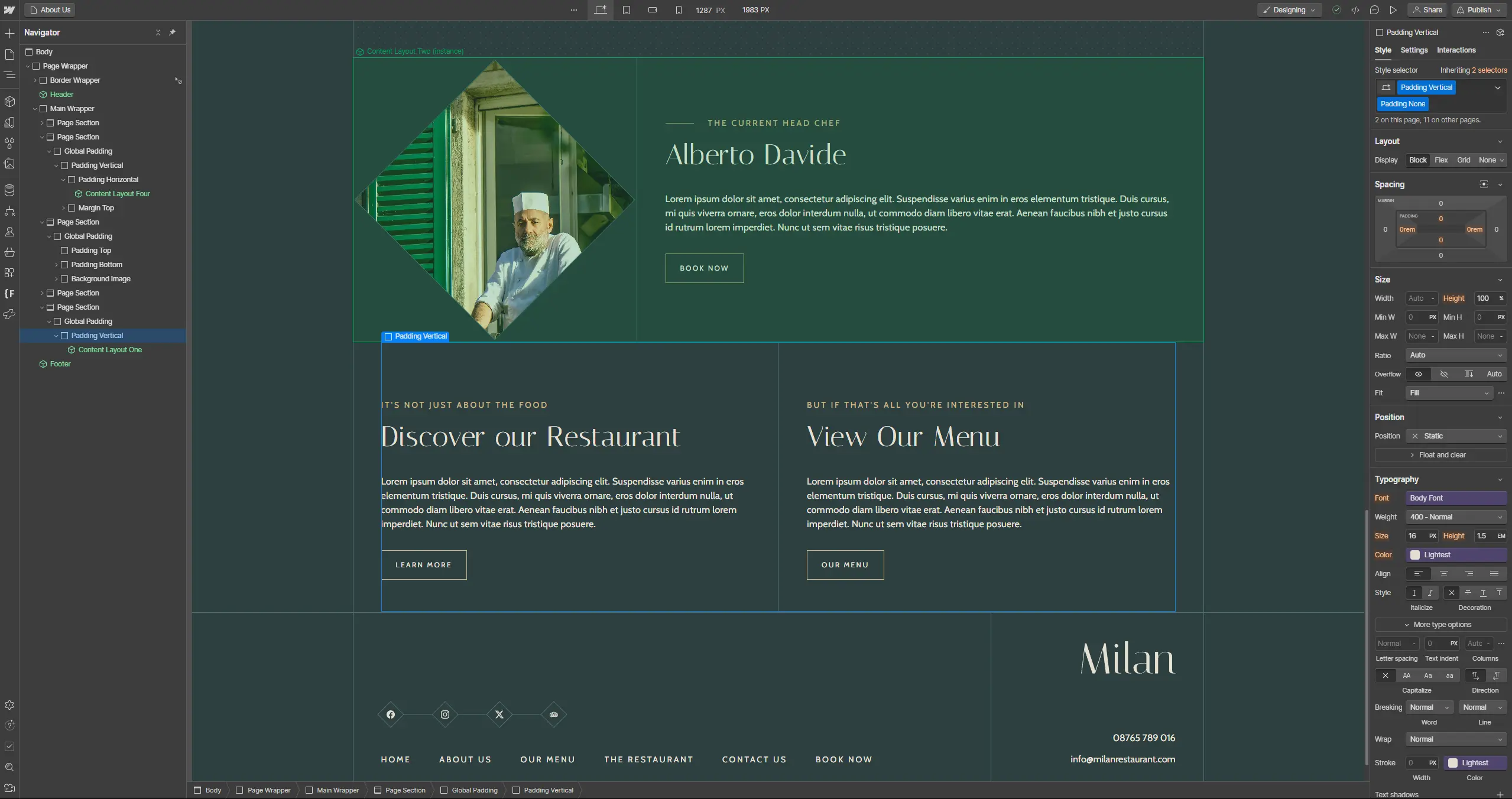Open the Pages panel icon

click(x=9, y=54)
